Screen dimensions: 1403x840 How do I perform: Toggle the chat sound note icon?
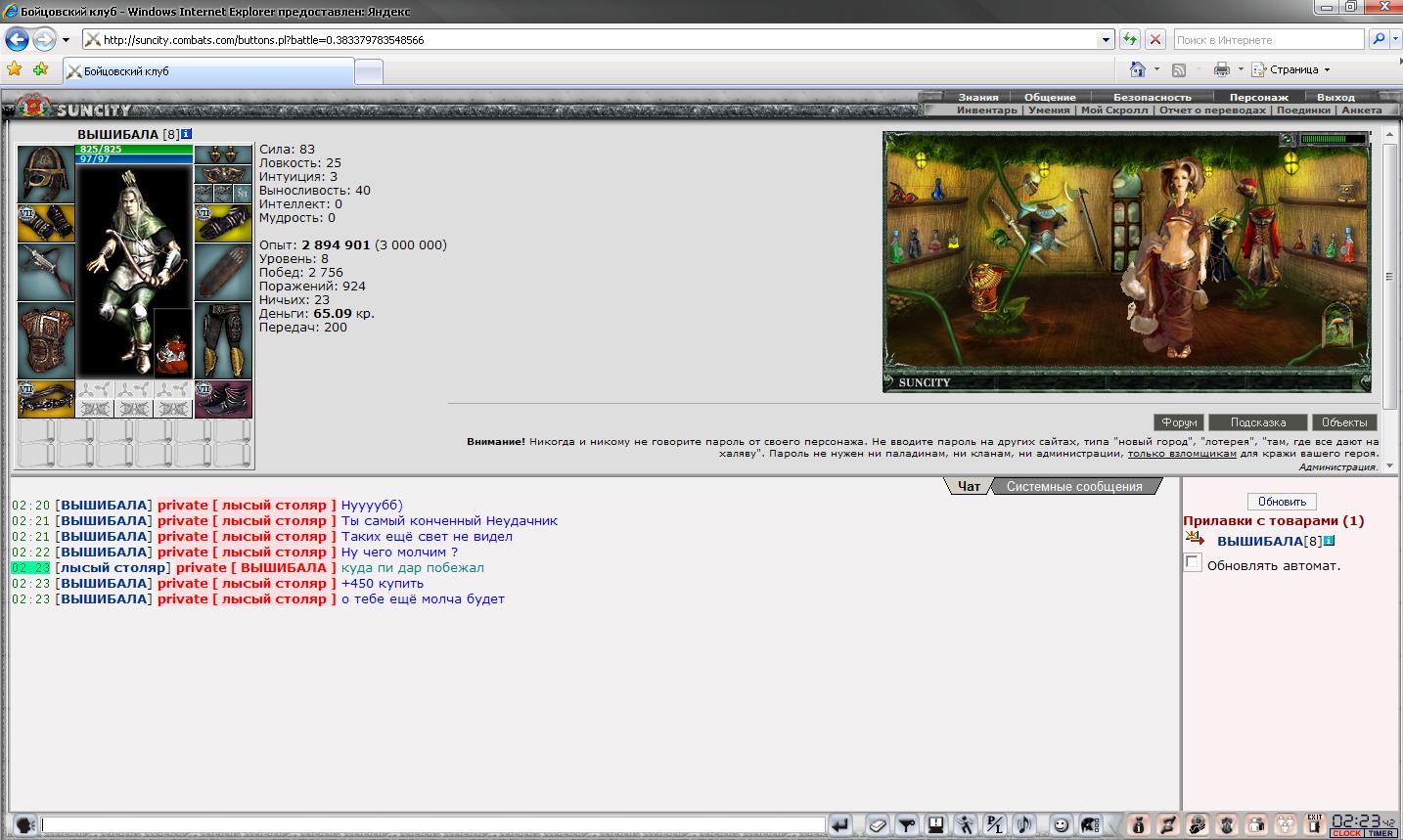click(1024, 825)
